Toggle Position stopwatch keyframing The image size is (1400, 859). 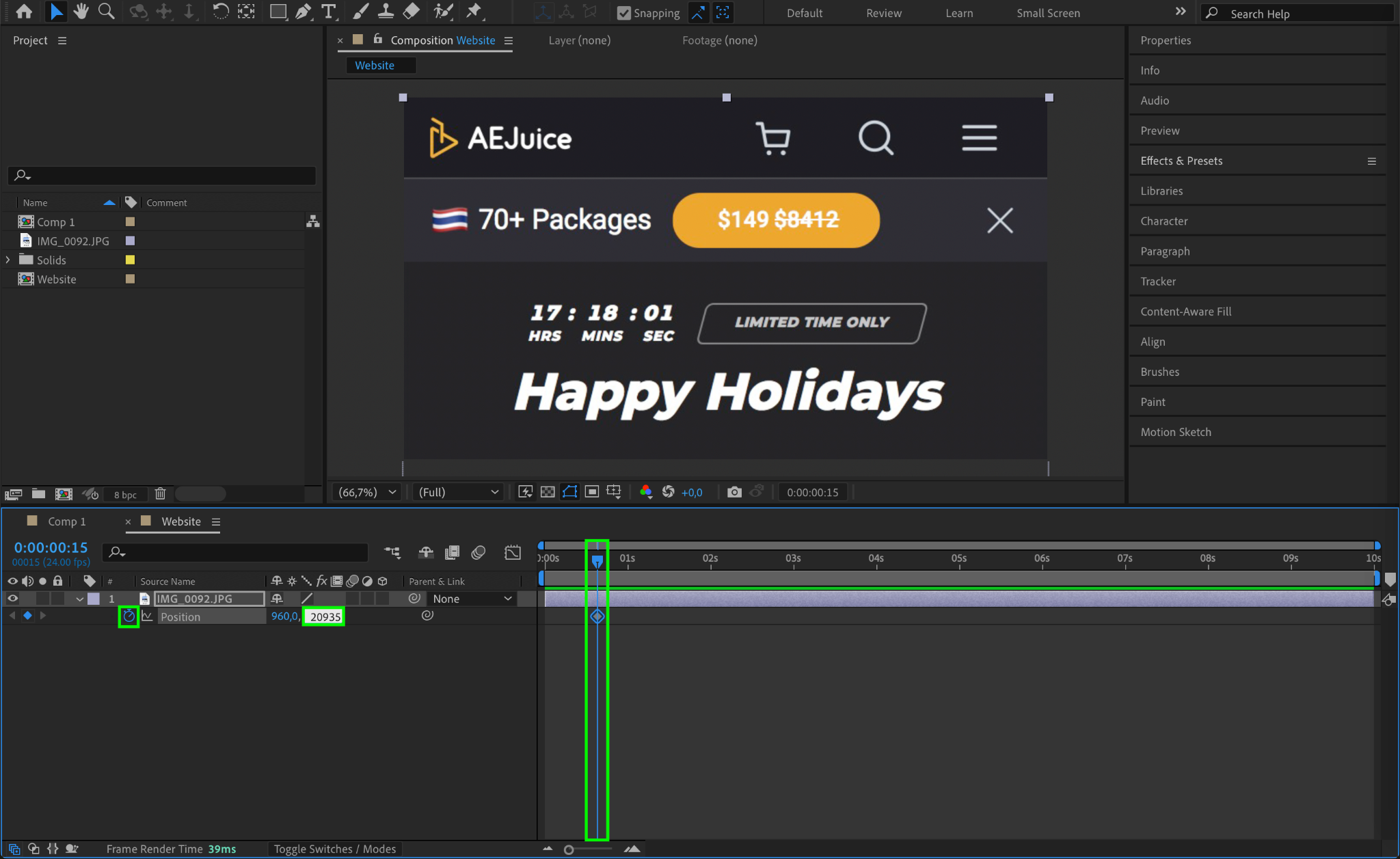pyautogui.click(x=129, y=616)
